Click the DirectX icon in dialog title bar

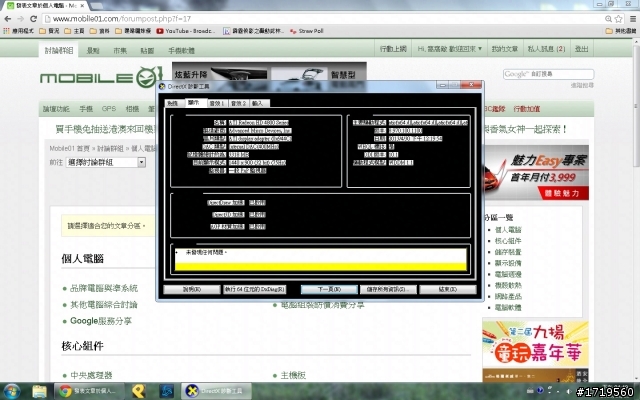click(162, 87)
